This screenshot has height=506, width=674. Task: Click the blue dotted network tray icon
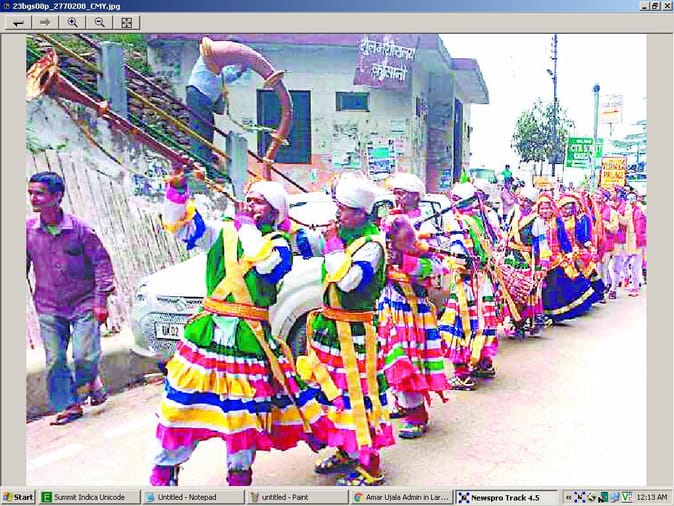580,497
